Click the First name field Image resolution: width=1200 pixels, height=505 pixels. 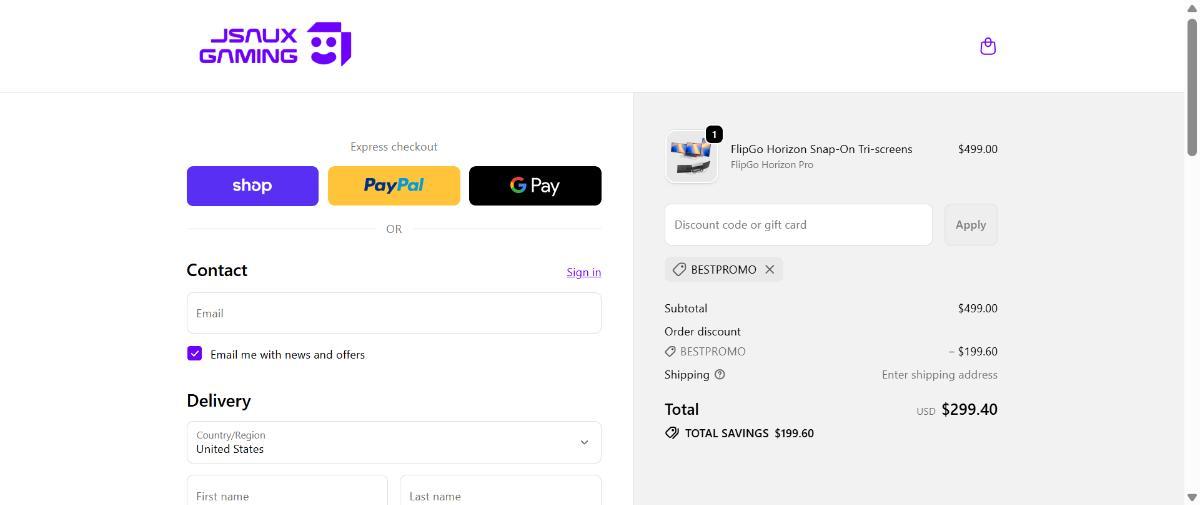[287, 493]
